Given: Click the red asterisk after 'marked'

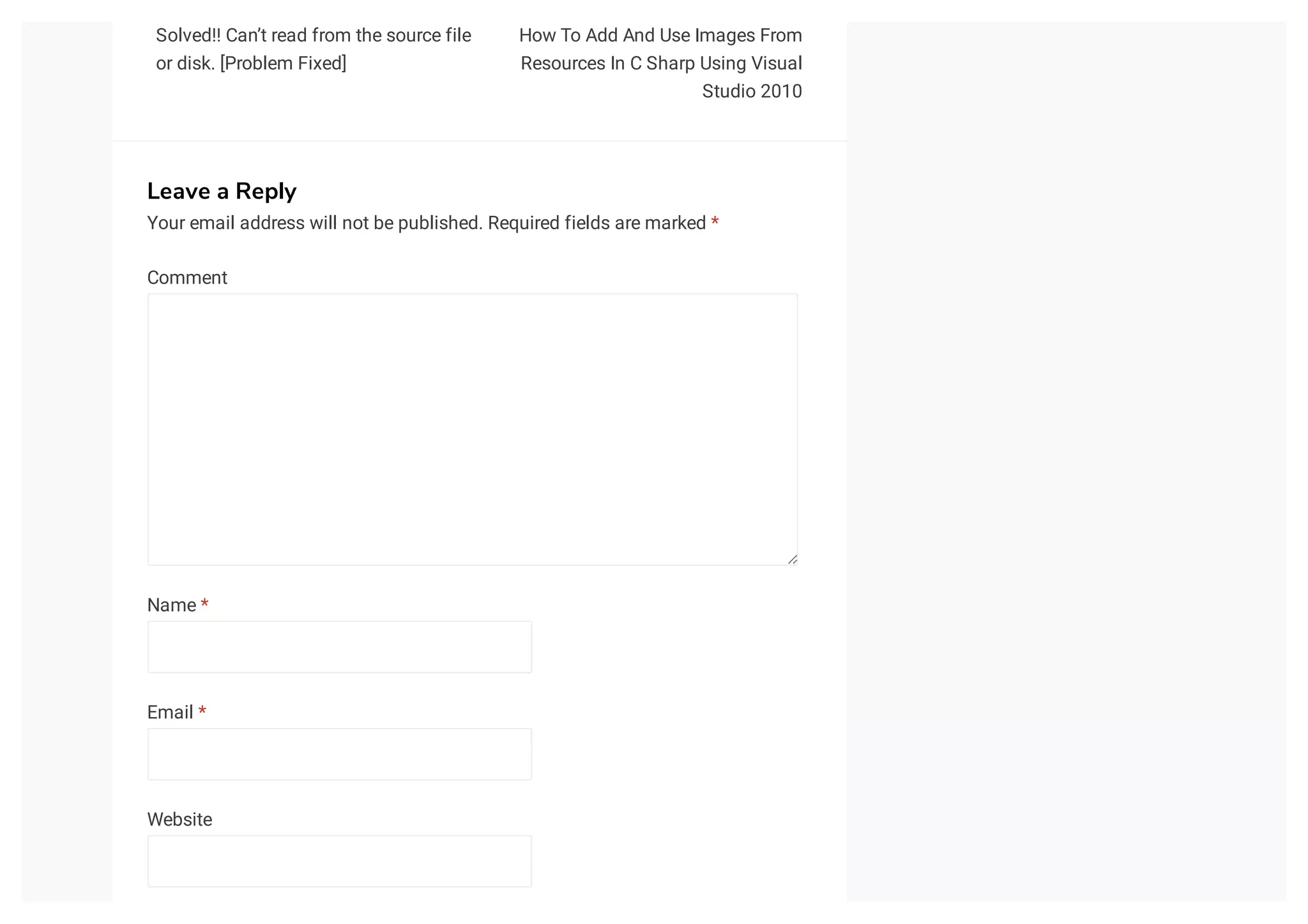Looking at the screenshot, I should [x=715, y=222].
